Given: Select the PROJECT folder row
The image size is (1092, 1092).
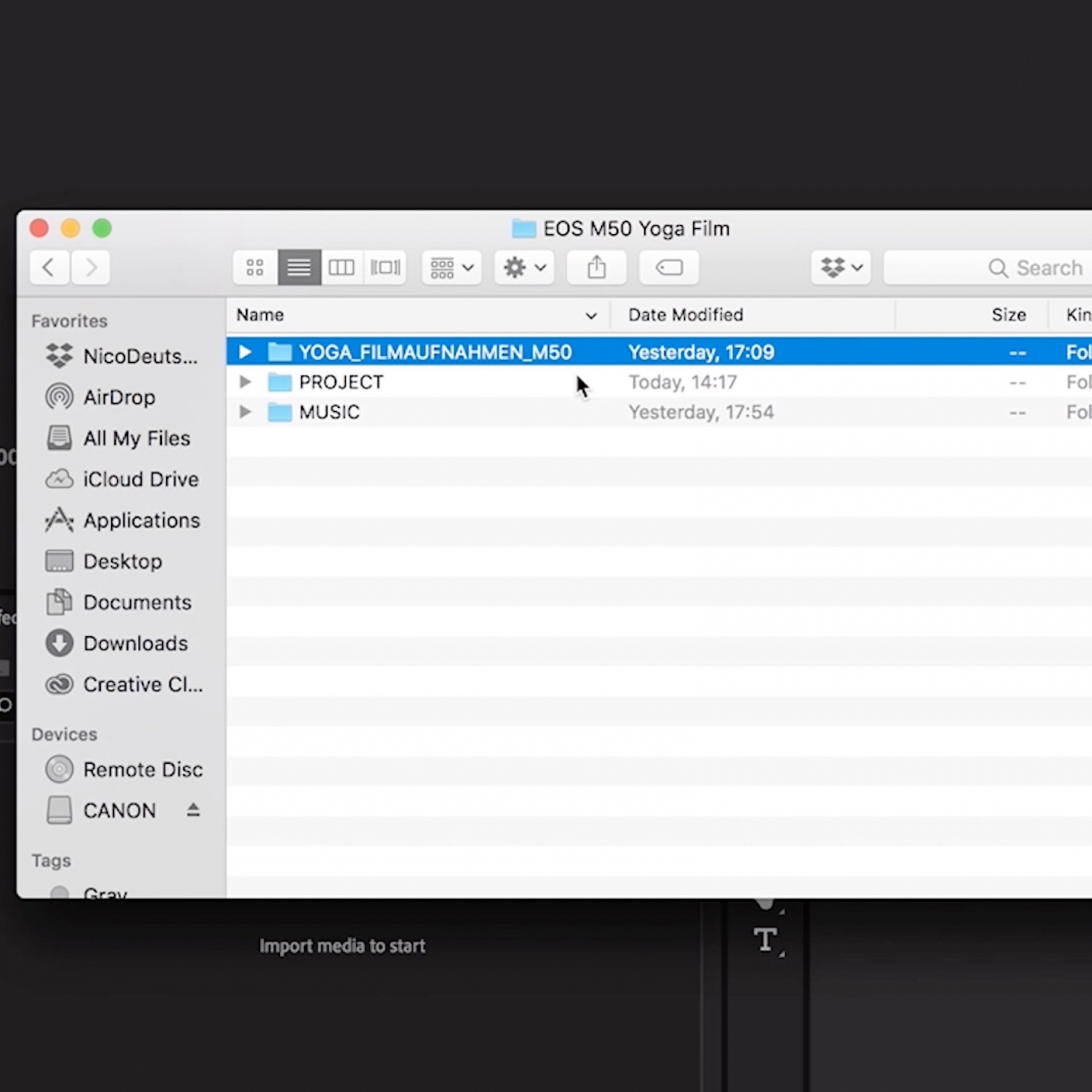Looking at the screenshot, I should [659, 382].
